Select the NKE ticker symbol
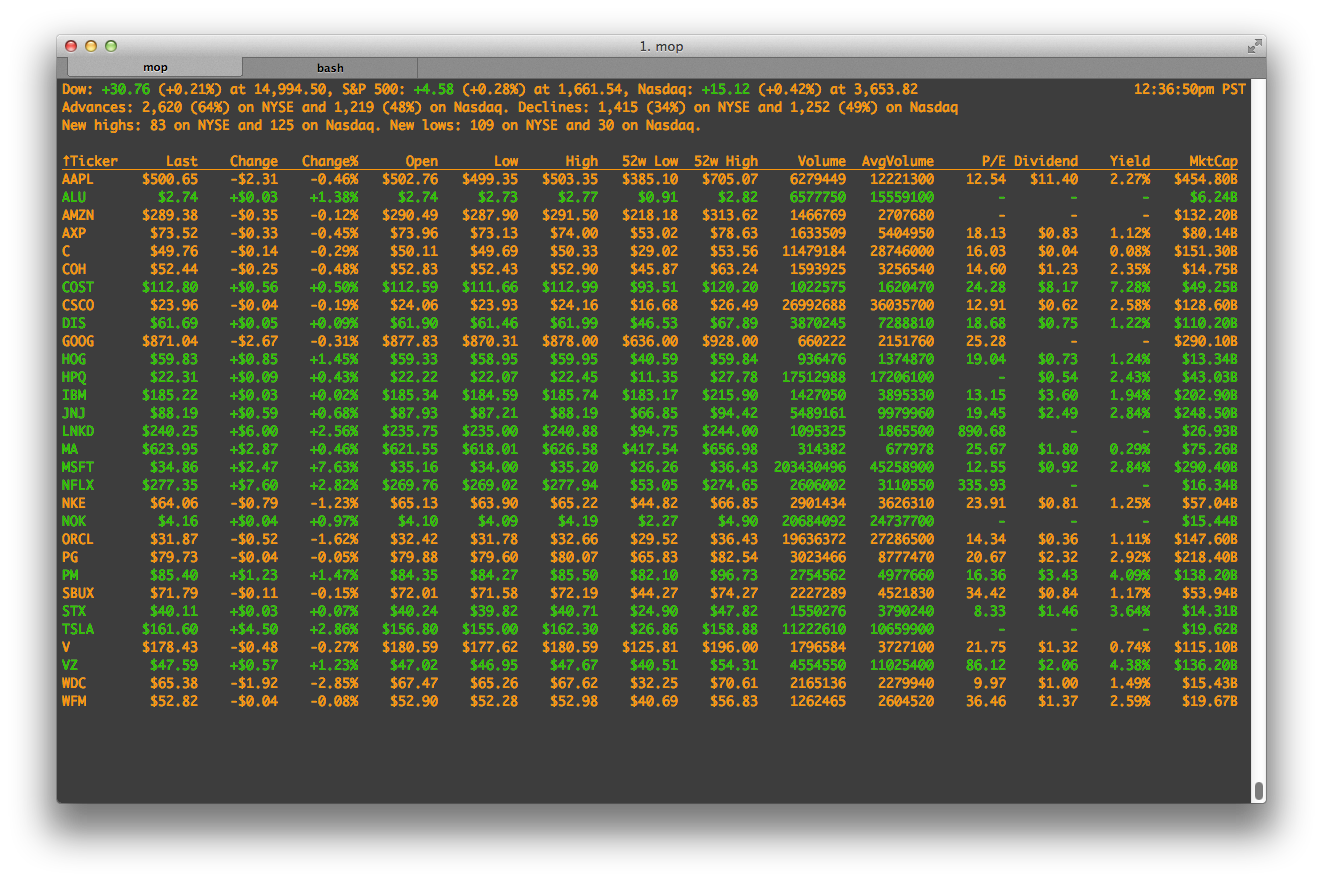1323x882 pixels. pos(74,503)
